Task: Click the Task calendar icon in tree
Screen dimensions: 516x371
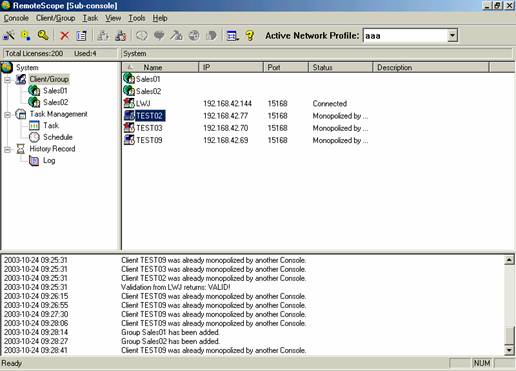Action: click(34, 125)
